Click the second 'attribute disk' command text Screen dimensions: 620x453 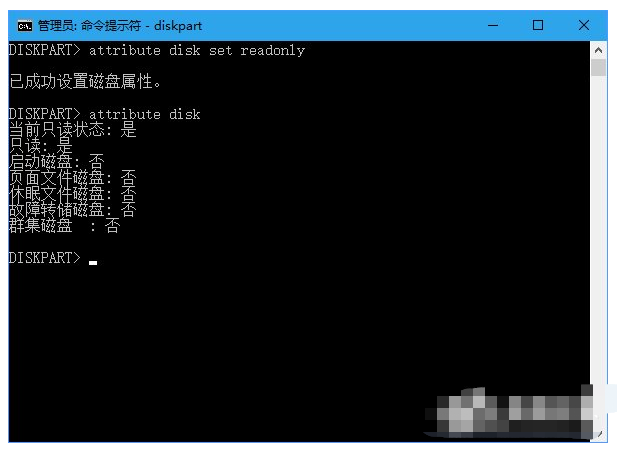pos(145,114)
